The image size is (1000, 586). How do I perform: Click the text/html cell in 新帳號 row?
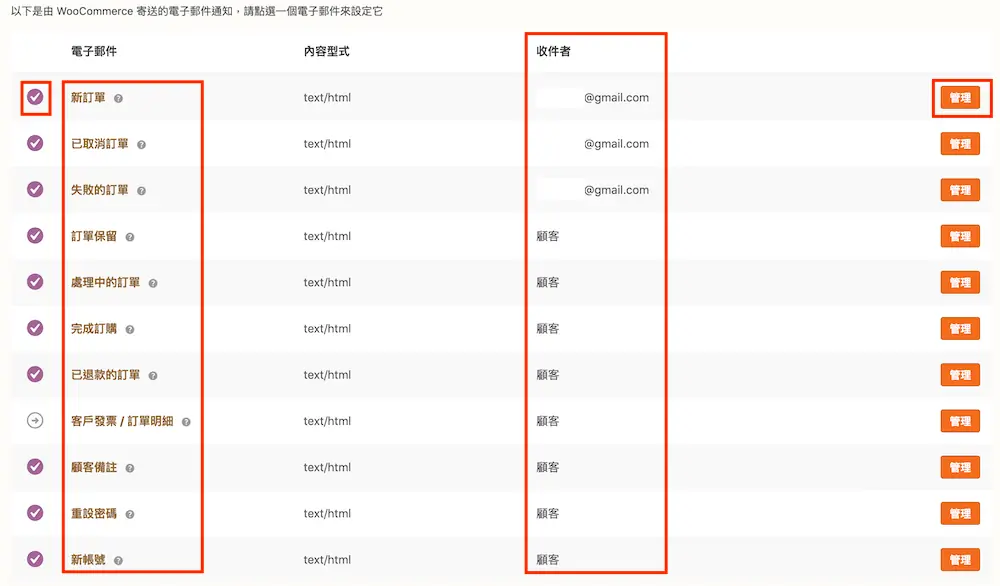point(327,560)
